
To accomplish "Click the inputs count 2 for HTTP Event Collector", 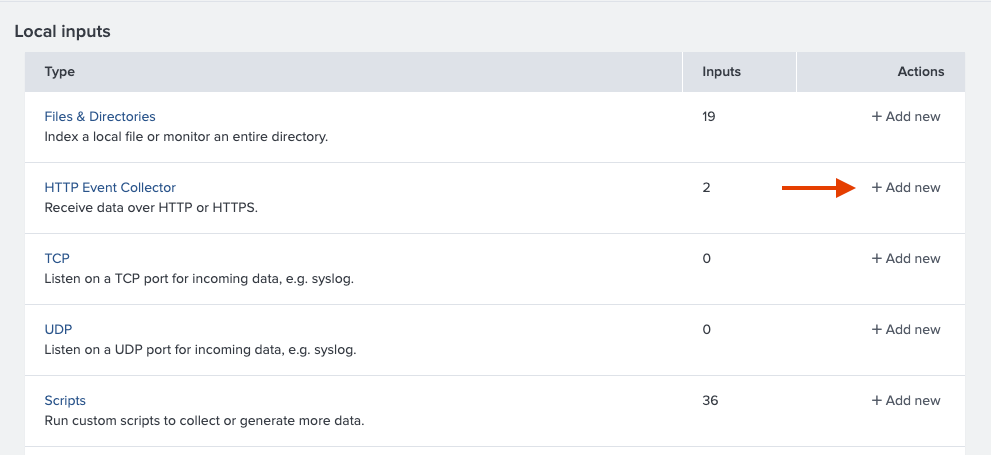I will (706, 188).
